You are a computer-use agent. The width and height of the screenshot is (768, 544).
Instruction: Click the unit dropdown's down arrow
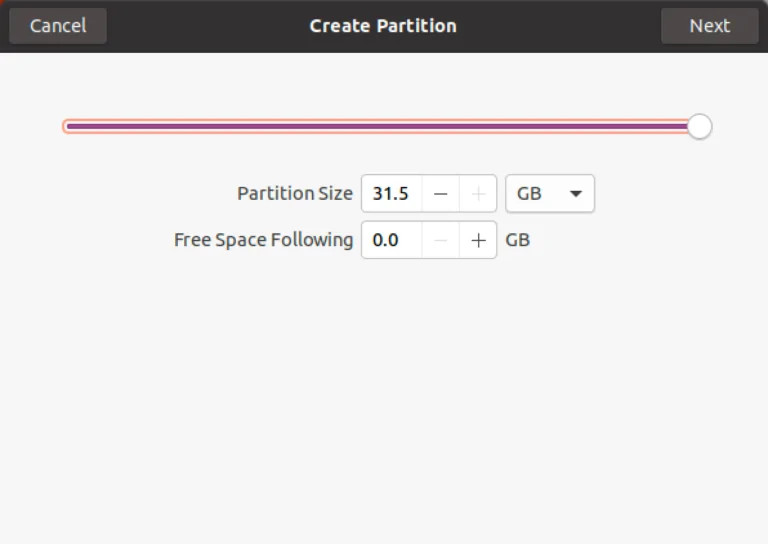click(x=576, y=194)
